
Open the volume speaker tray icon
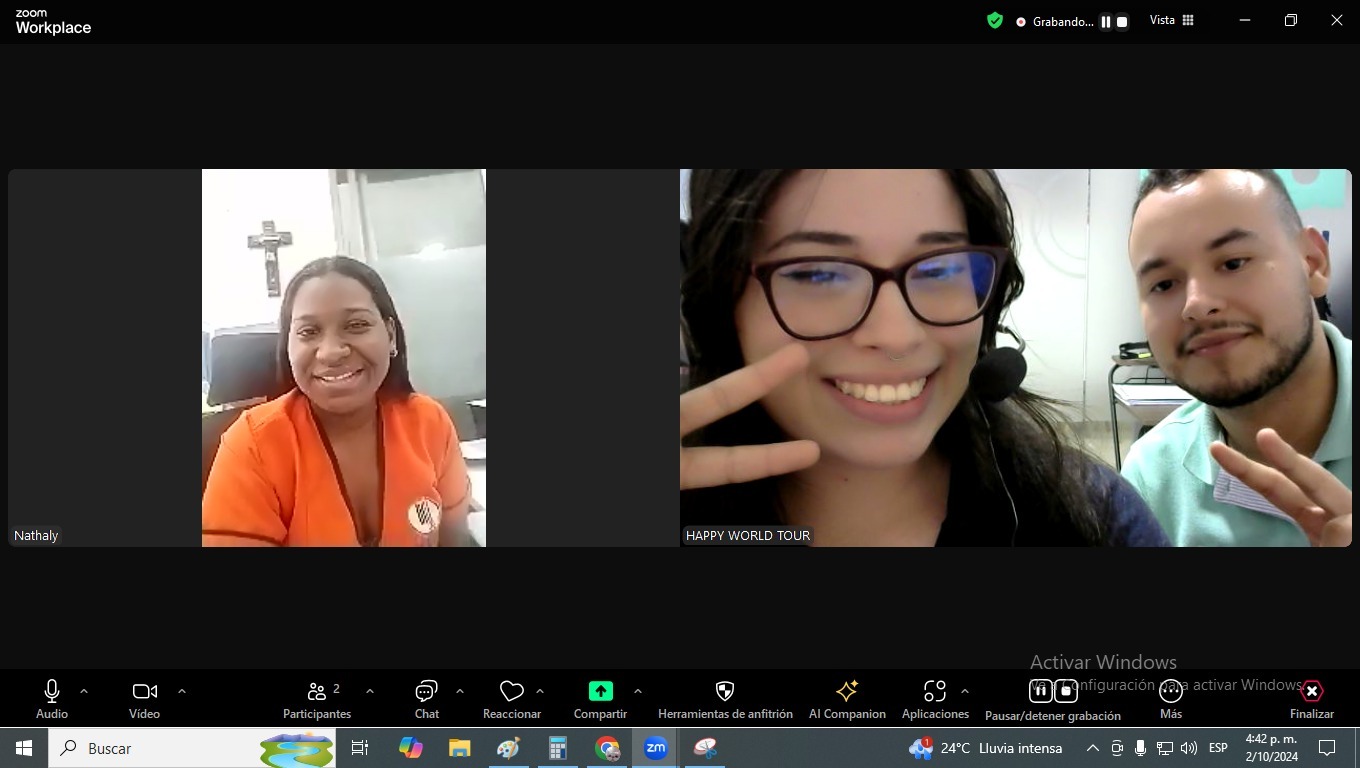[1189, 748]
